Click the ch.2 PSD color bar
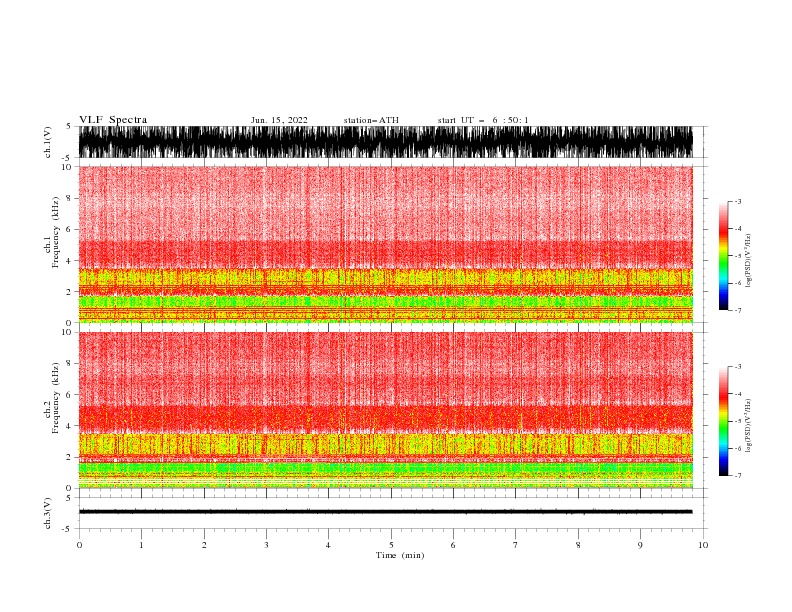The image size is (792, 612). pyautogui.click(x=723, y=421)
